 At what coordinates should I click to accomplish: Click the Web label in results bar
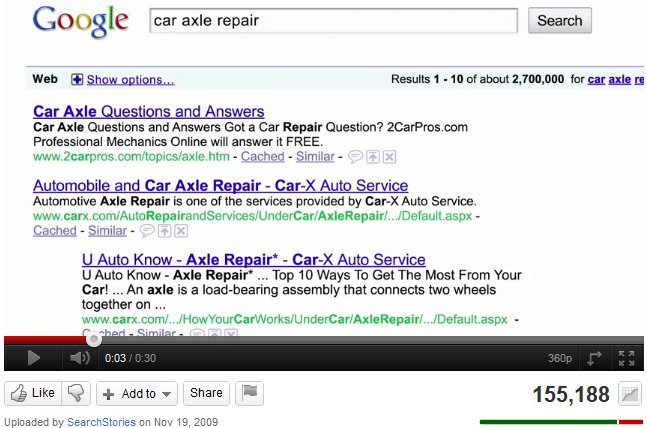coord(45,79)
